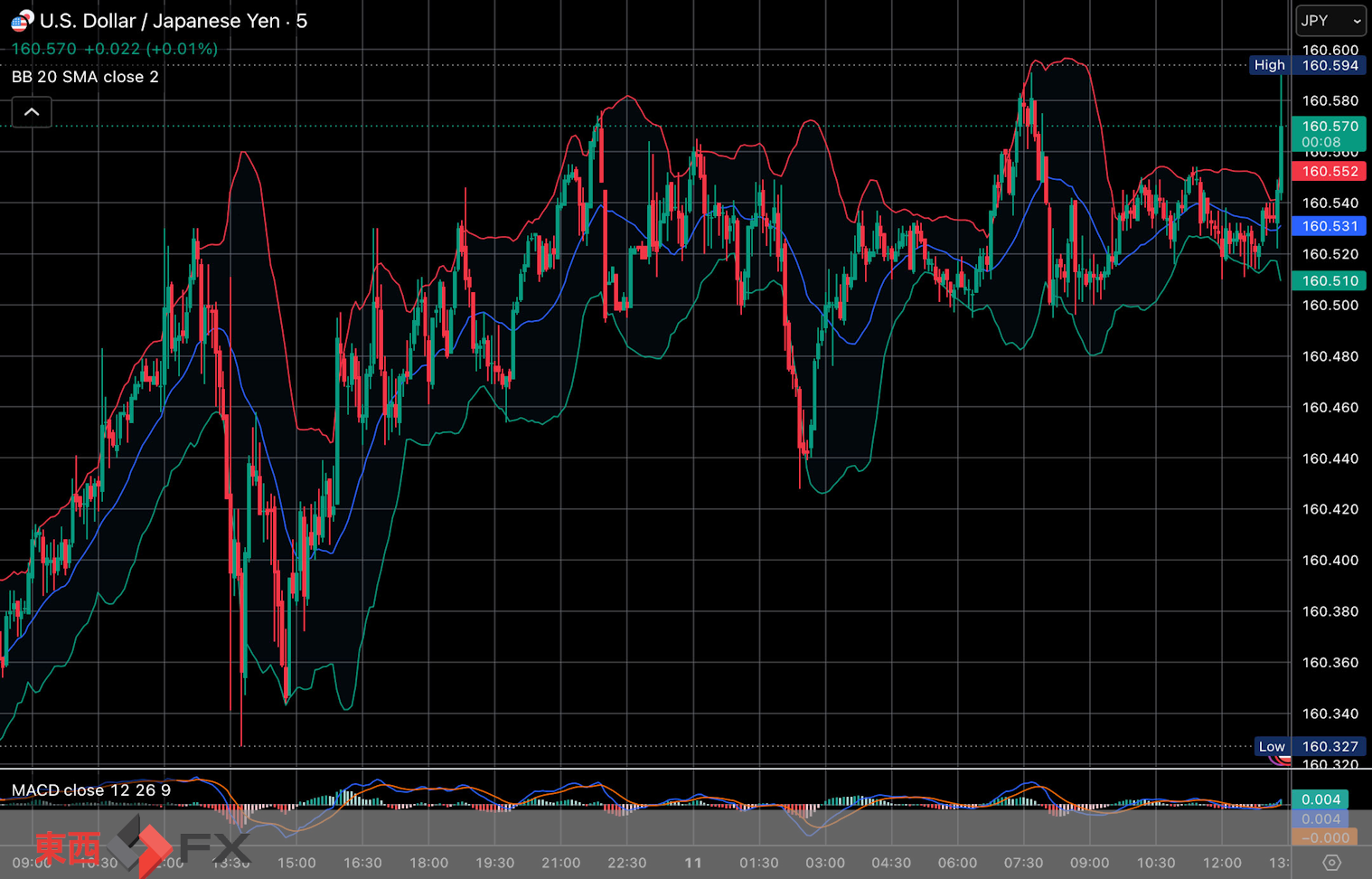The height and width of the screenshot is (879, 1372).
Task: Open chart settings hexagon gear icon
Action: [x=1331, y=863]
